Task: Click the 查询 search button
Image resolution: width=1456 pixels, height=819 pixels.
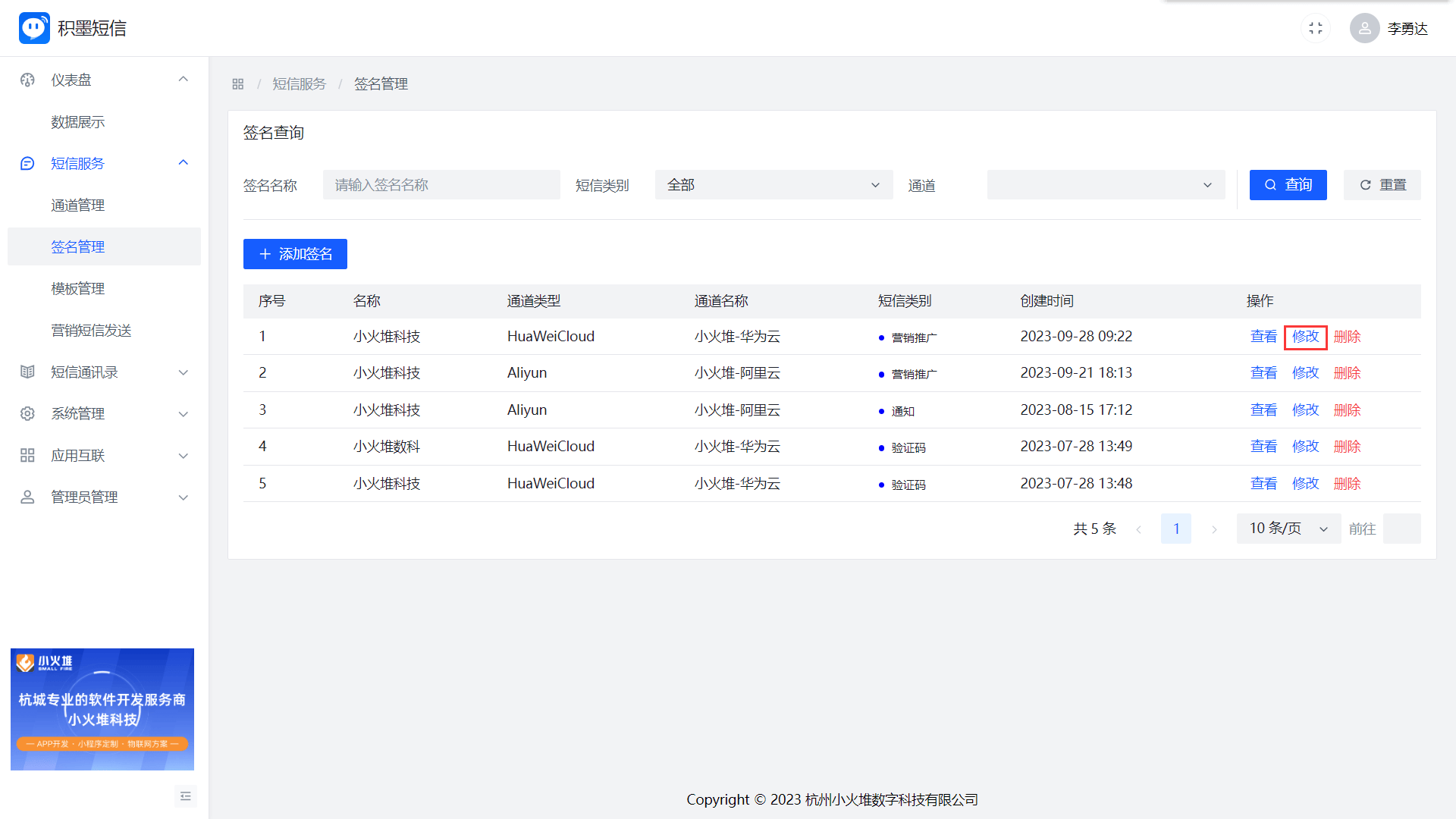Action: (1288, 185)
